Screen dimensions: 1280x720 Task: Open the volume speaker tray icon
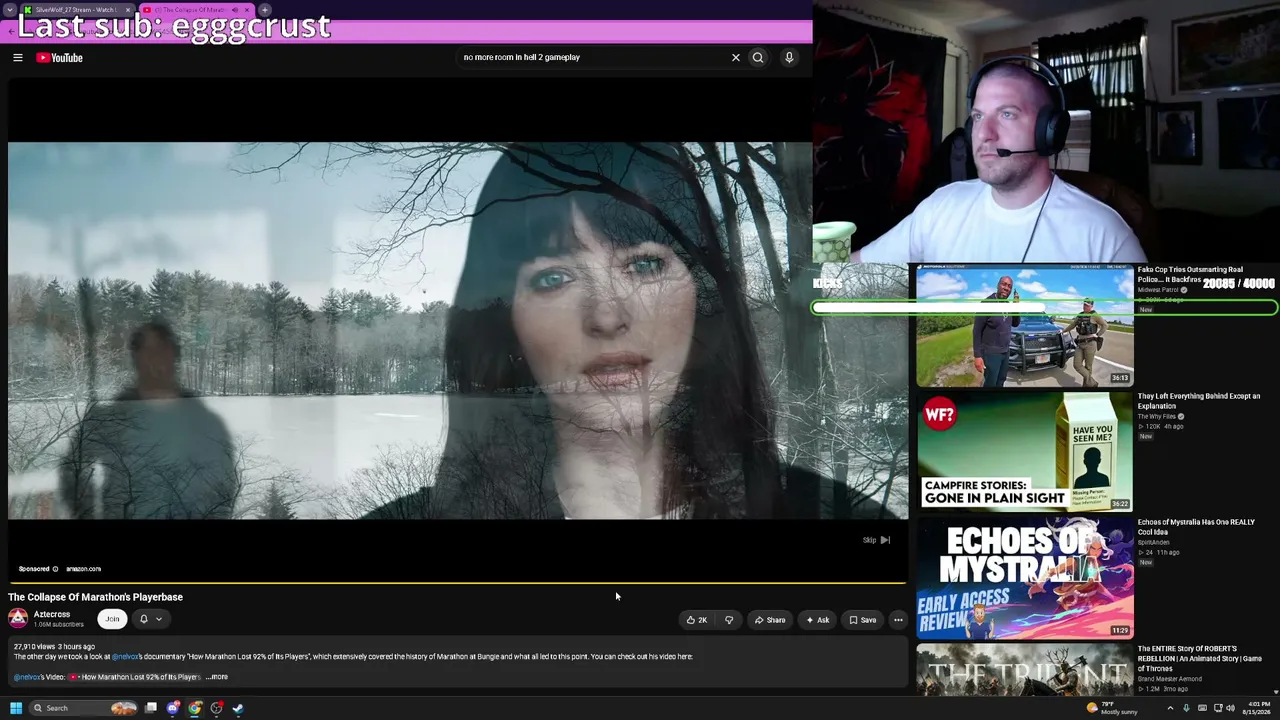point(1230,708)
